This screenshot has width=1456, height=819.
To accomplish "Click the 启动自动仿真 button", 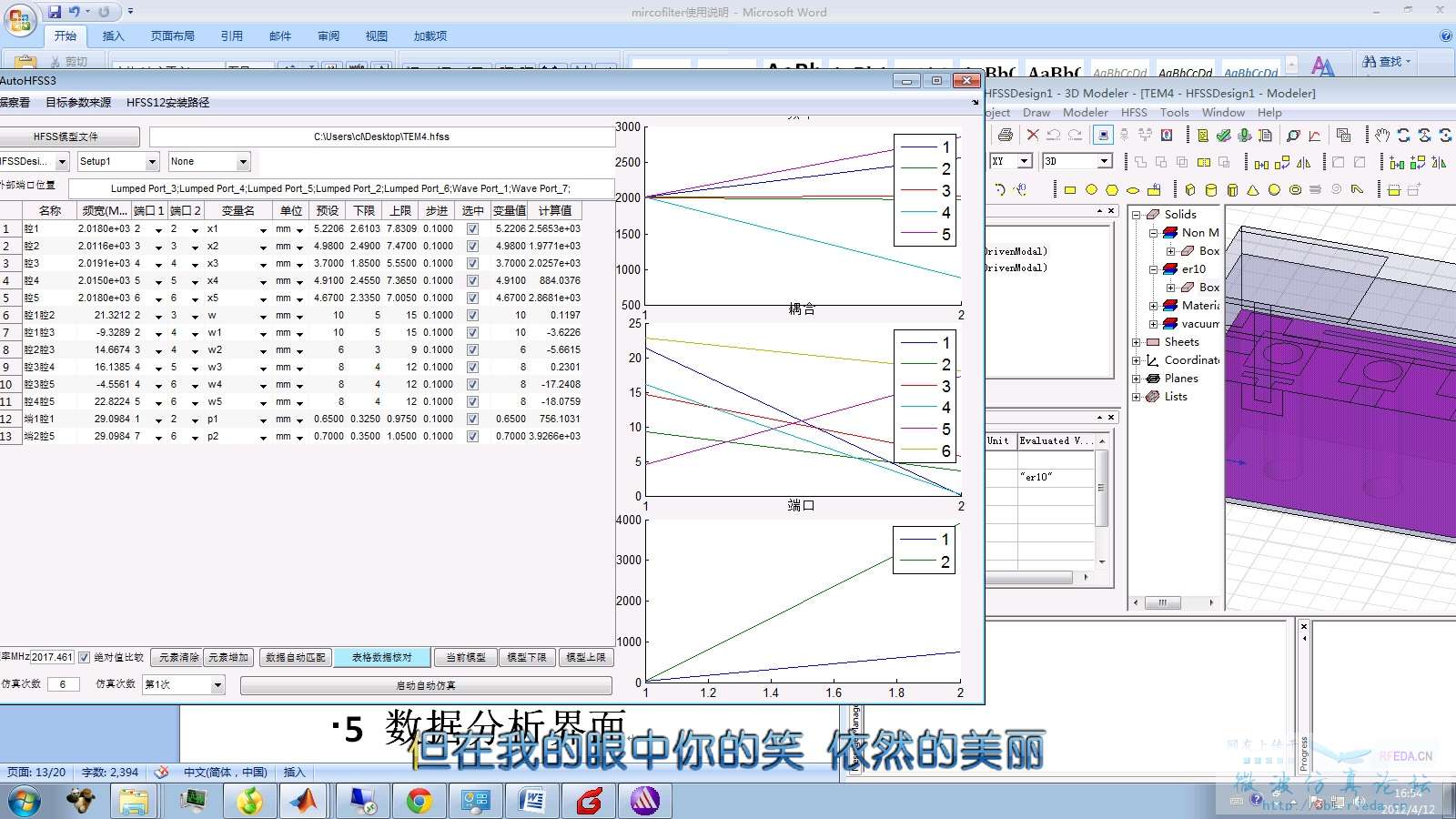I will [426, 685].
